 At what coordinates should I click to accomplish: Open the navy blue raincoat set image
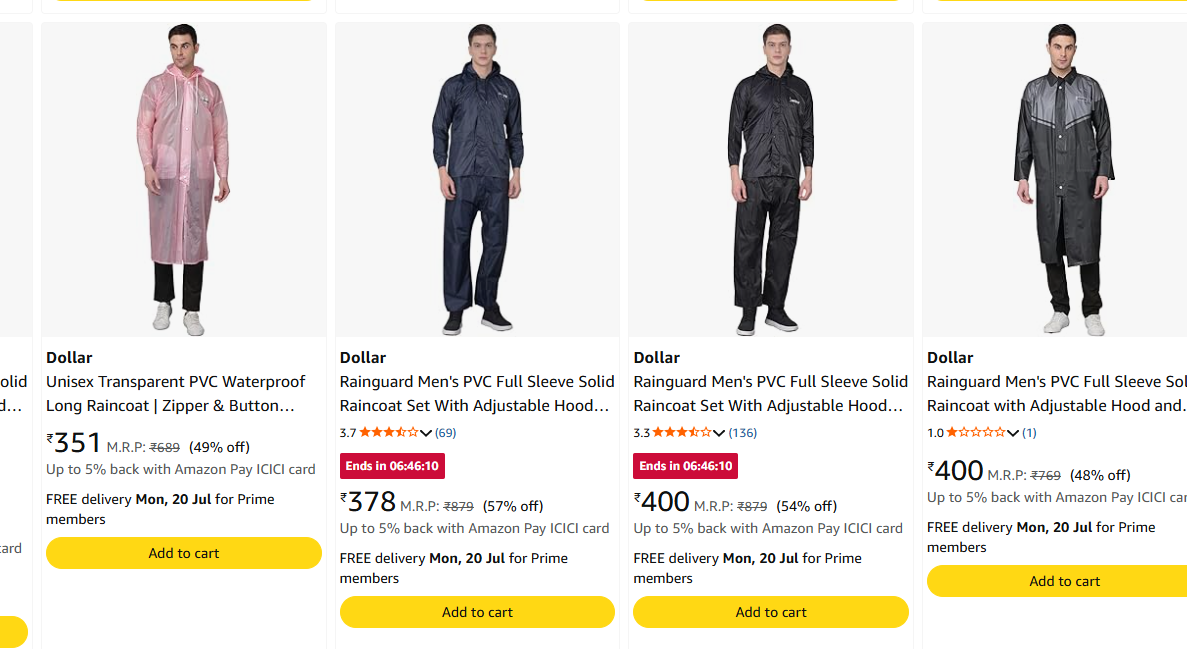[477, 179]
